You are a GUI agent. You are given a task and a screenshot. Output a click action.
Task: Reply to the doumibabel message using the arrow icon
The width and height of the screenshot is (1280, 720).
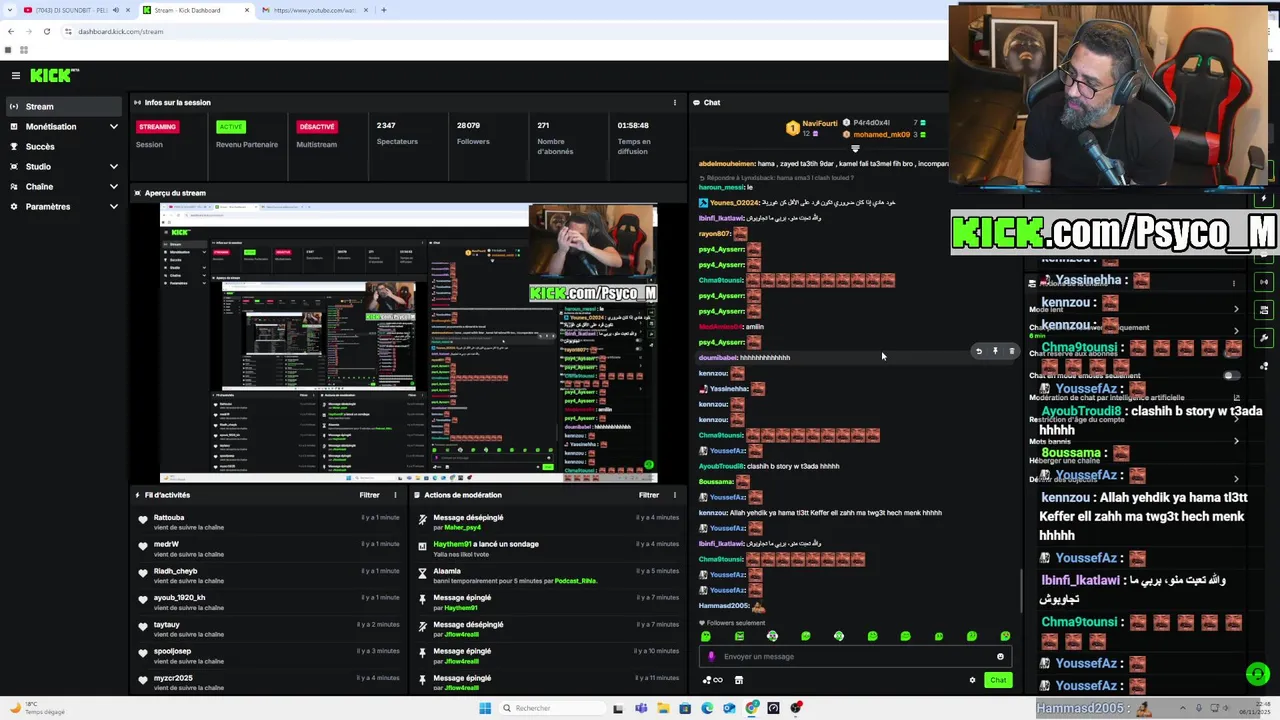point(979,351)
